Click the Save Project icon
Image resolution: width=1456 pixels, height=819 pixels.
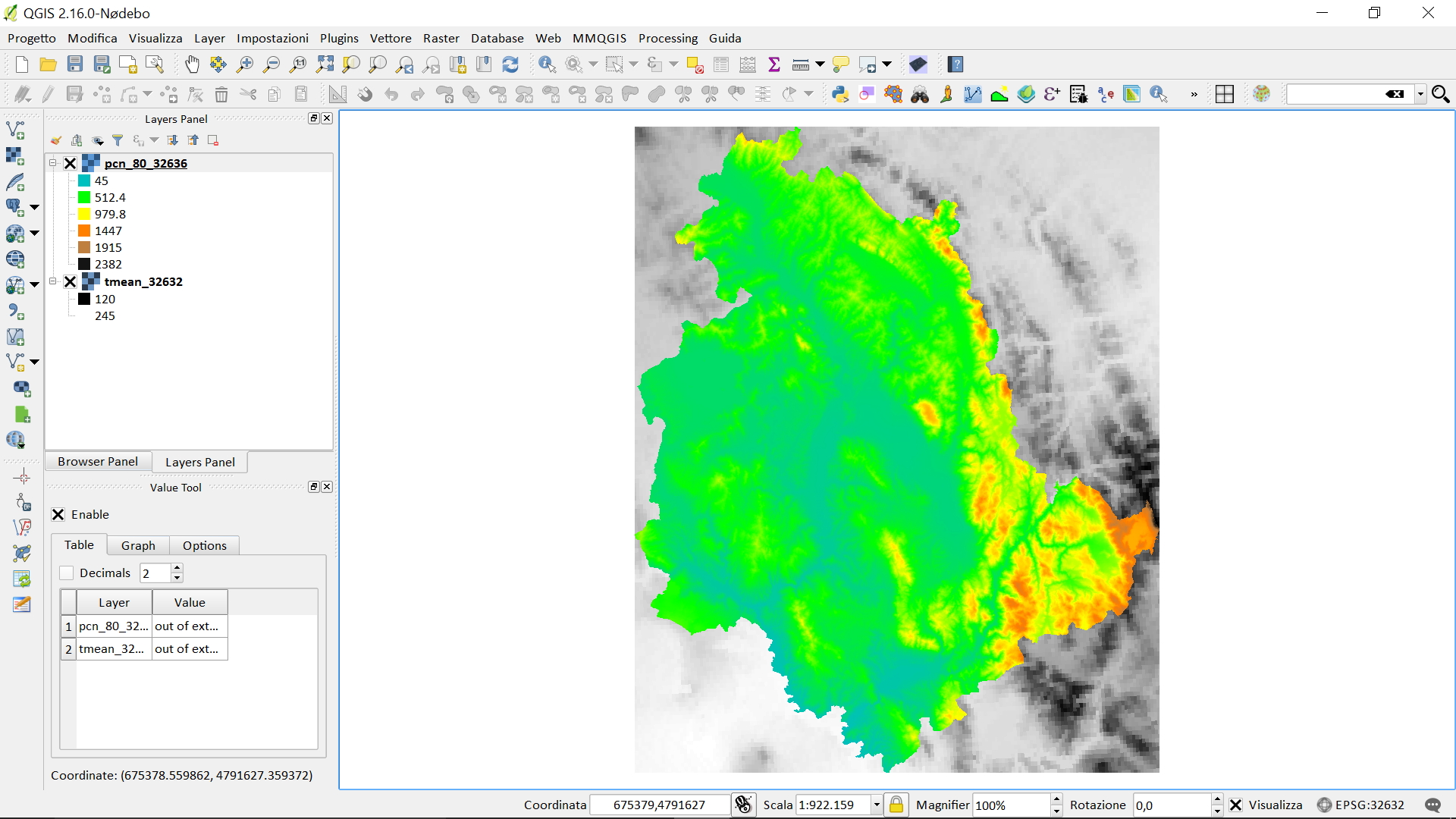(x=74, y=64)
